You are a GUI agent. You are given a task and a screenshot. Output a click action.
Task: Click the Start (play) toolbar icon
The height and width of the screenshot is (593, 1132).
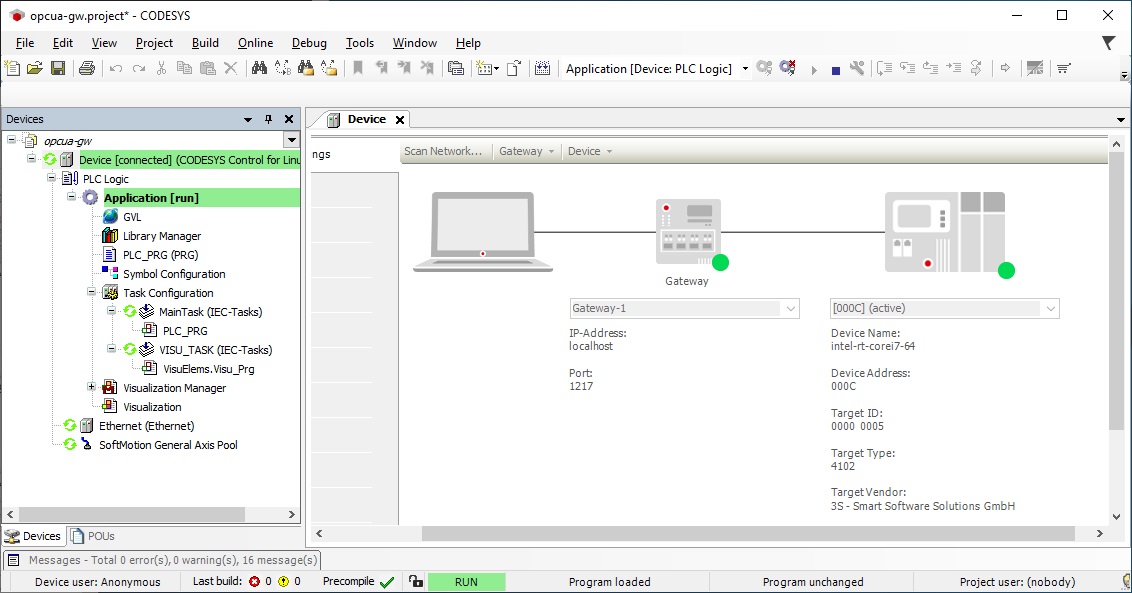click(x=814, y=69)
